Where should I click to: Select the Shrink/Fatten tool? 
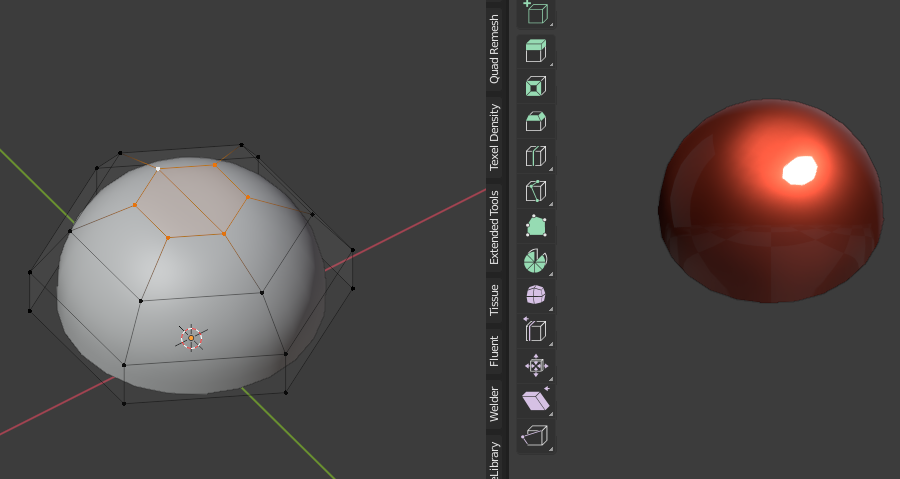coord(536,365)
